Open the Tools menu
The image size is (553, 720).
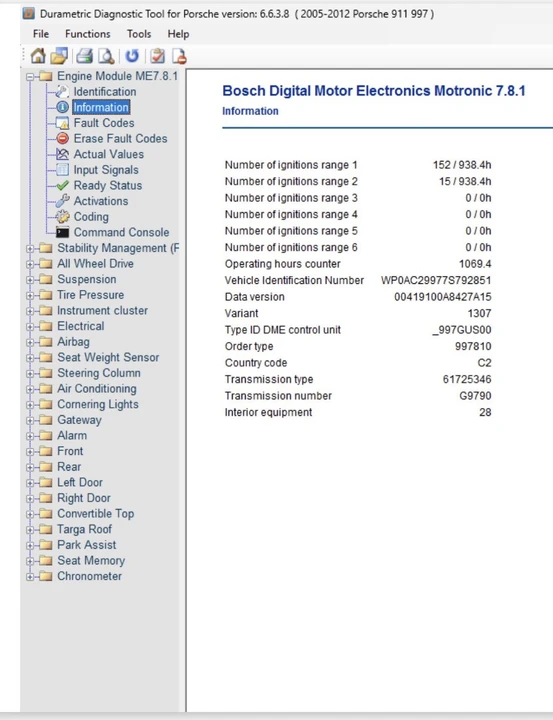tap(139, 34)
